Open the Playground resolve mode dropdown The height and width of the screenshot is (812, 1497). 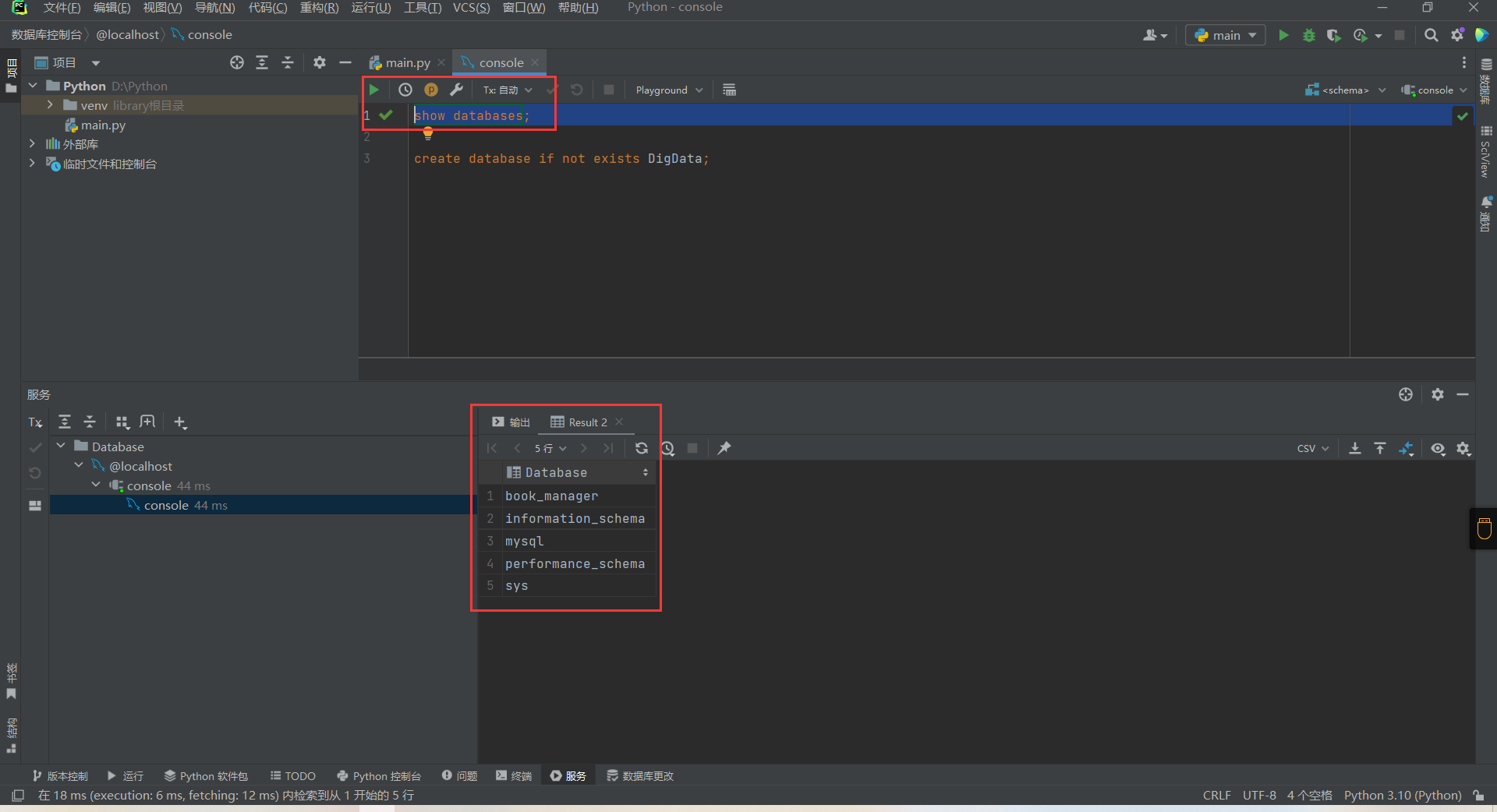coord(669,90)
